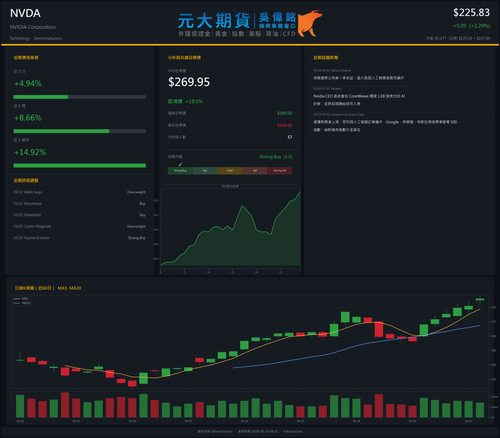Open the Reuters Nvidia CEO CoreWeave headline
Viewport: 500px width, 438px height.
coord(359,100)
